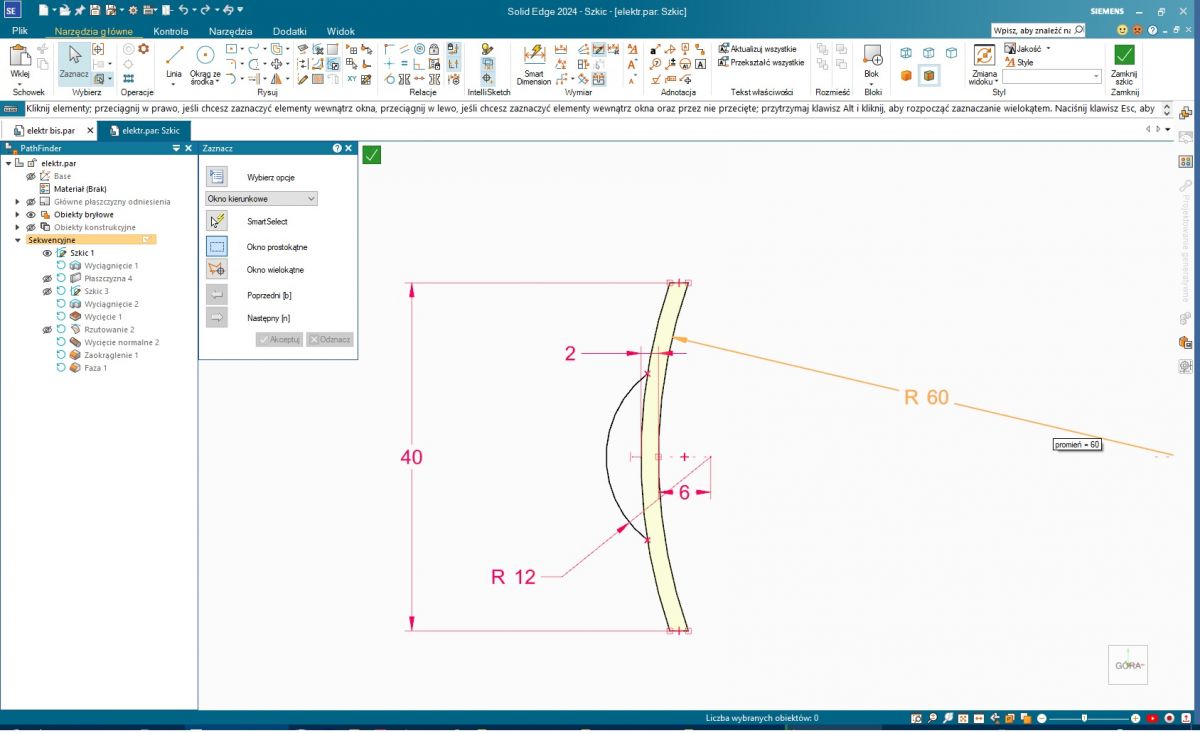Viewport: 1200px width, 733px height.
Task: Open the Jakość dropdown arrow
Action: pyautogui.click(x=1048, y=49)
